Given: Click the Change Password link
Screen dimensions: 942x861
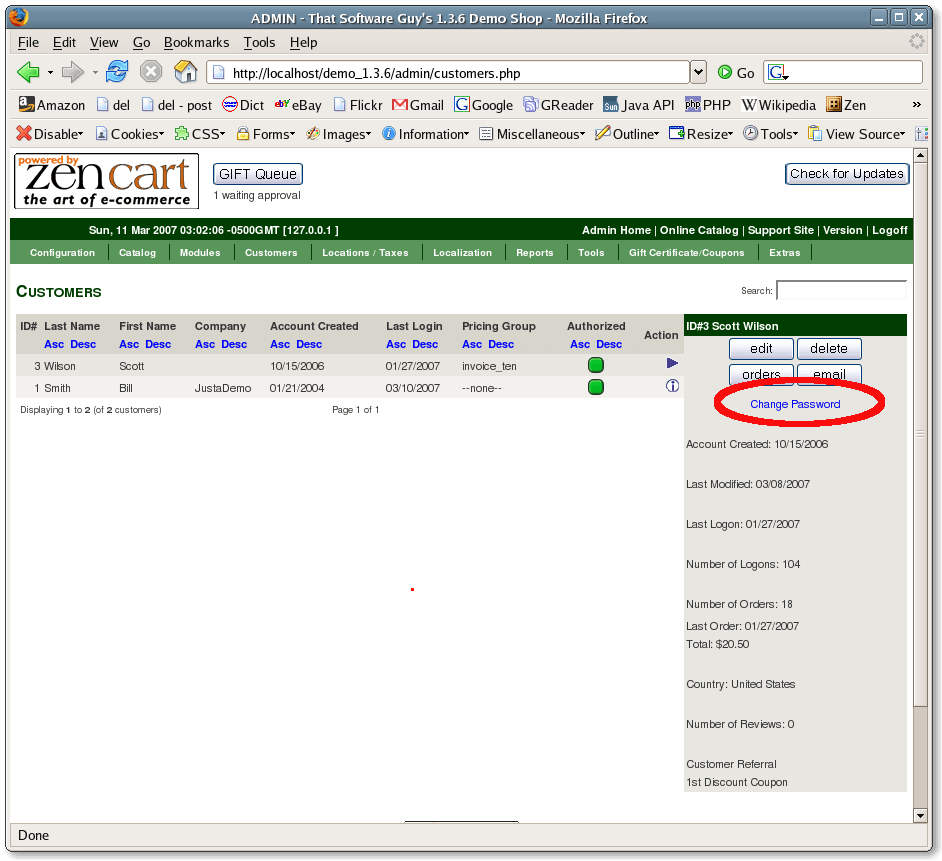Looking at the screenshot, I should 795,404.
